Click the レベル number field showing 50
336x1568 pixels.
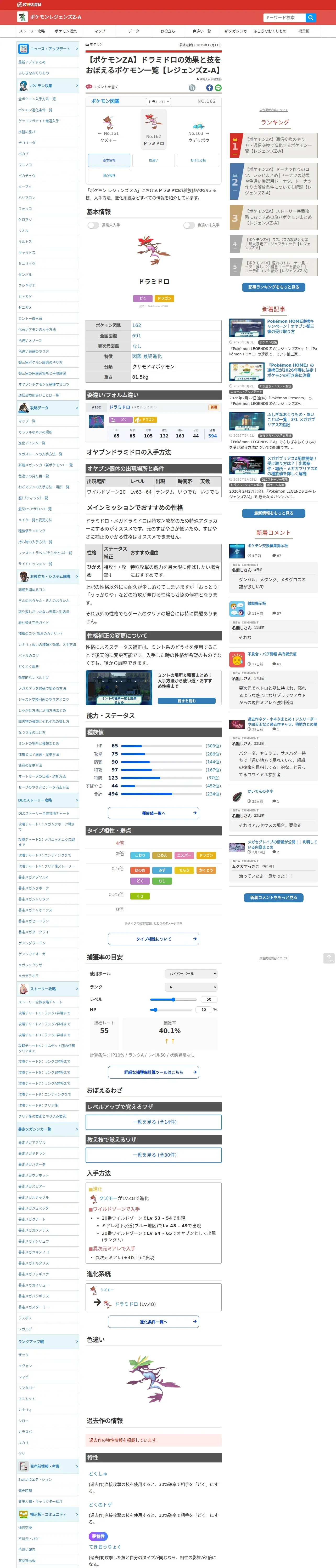click(209, 1000)
